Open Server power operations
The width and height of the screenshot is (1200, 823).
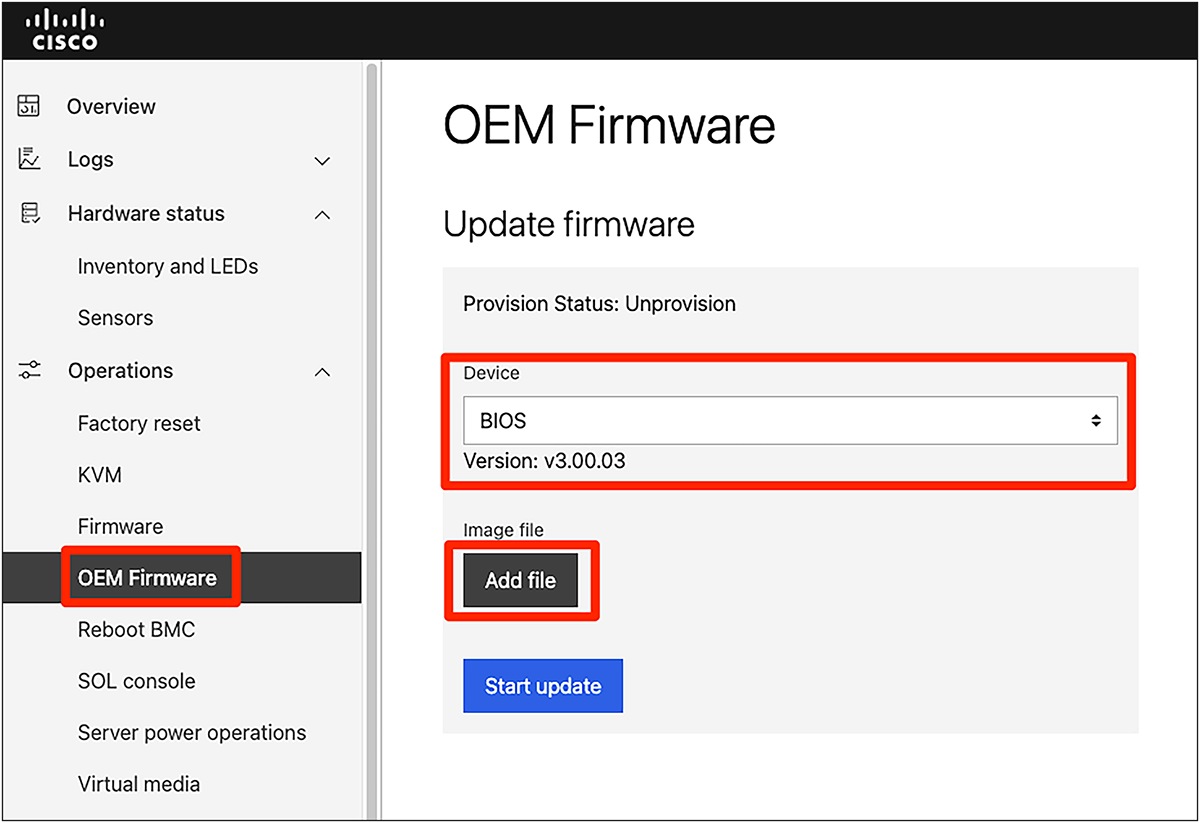(192, 733)
